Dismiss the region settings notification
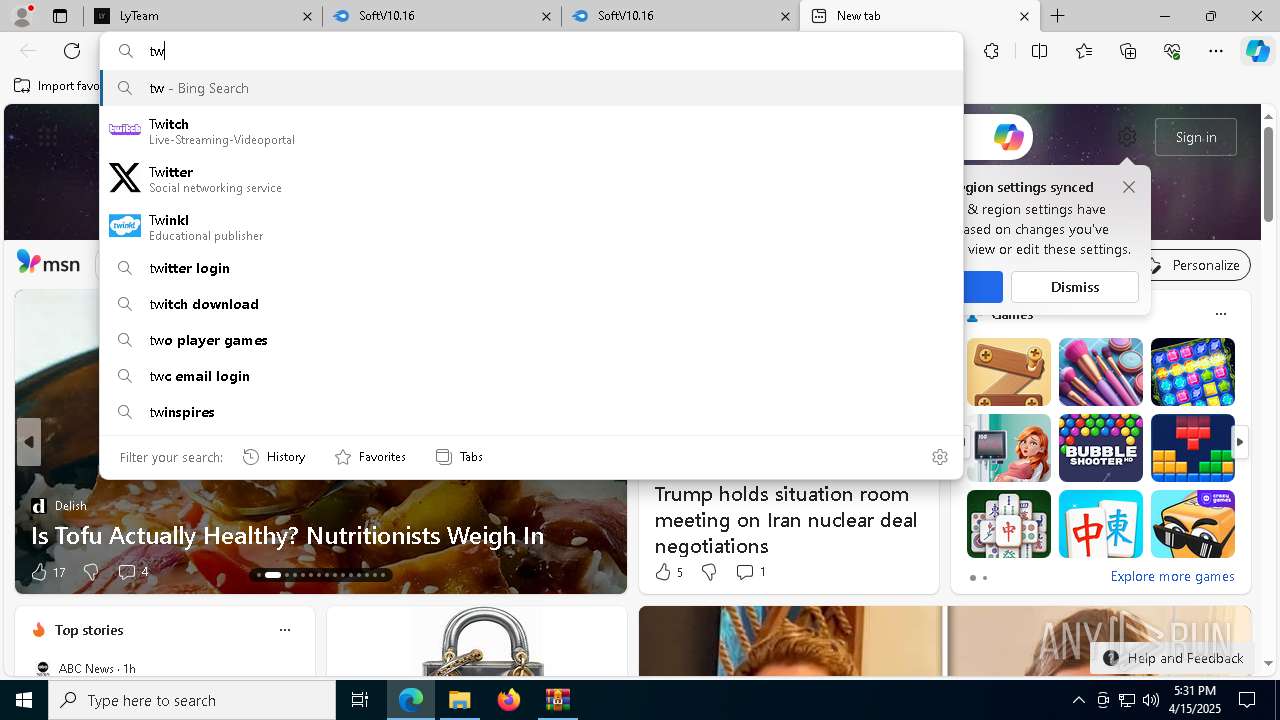 click(x=1075, y=287)
